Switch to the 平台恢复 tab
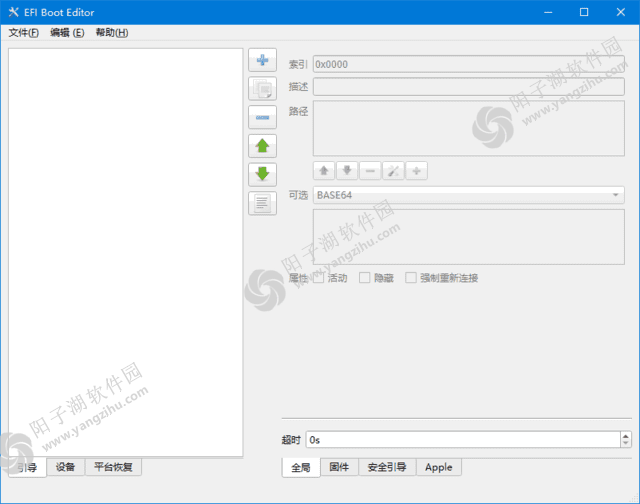640x504 pixels. (113, 467)
